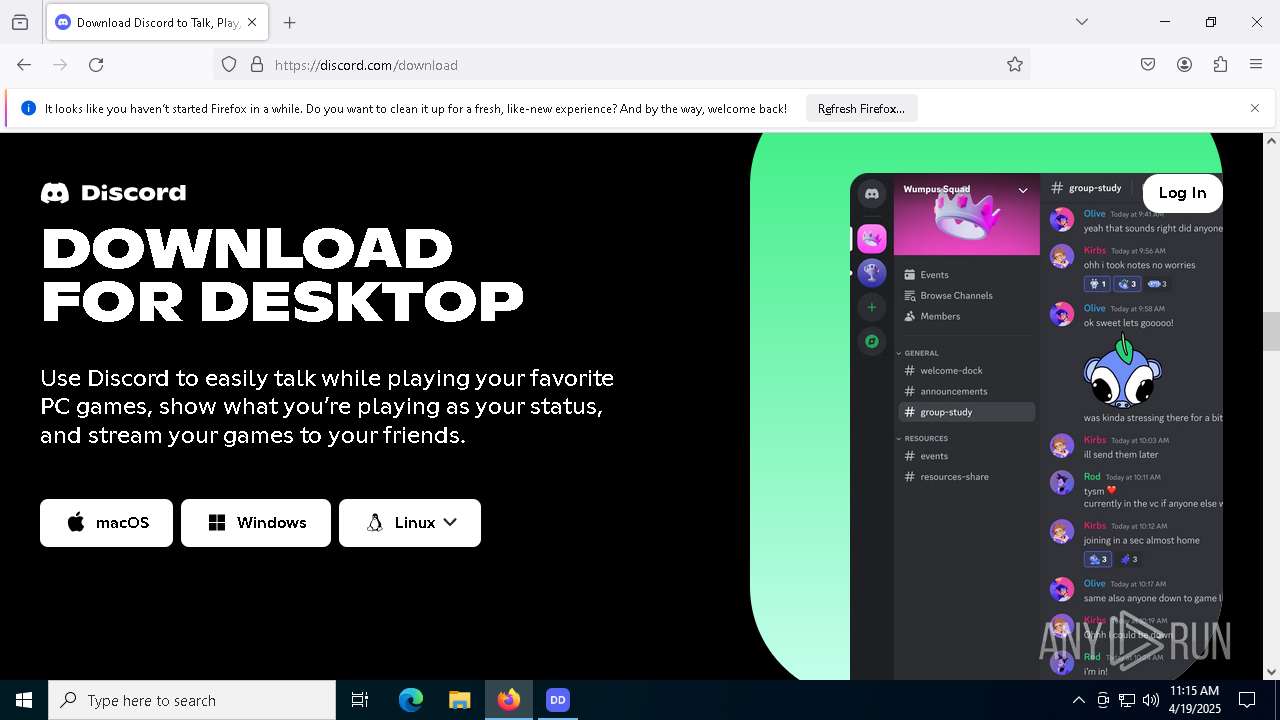Select the resources-share channel
Viewport: 1280px width, 720px height.
[946, 477]
